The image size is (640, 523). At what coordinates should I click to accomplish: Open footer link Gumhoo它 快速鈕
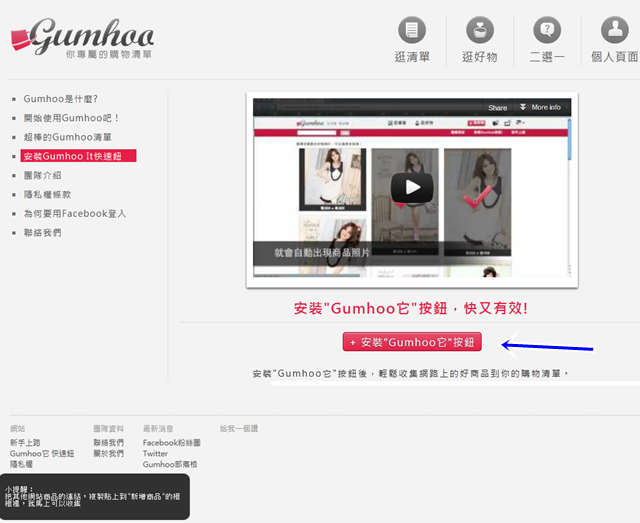42,454
